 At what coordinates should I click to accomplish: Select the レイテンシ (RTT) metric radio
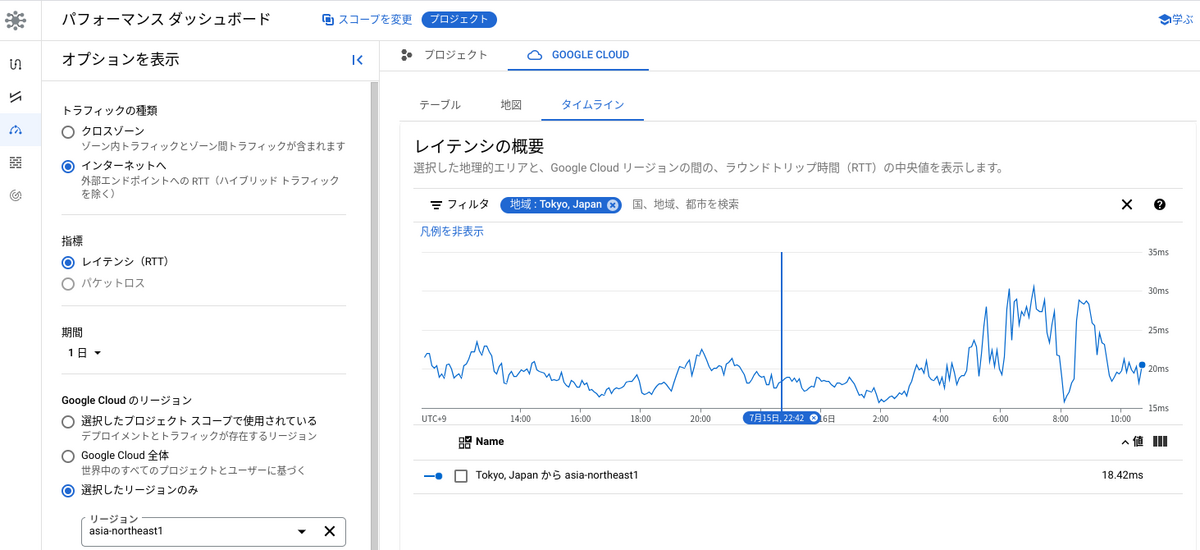pos(68,262)
